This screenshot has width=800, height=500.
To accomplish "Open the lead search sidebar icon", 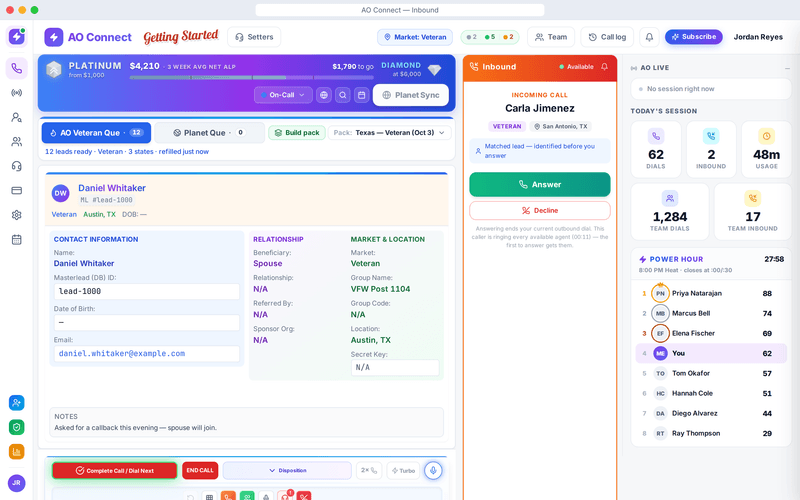I will click(x=16, y=117).
